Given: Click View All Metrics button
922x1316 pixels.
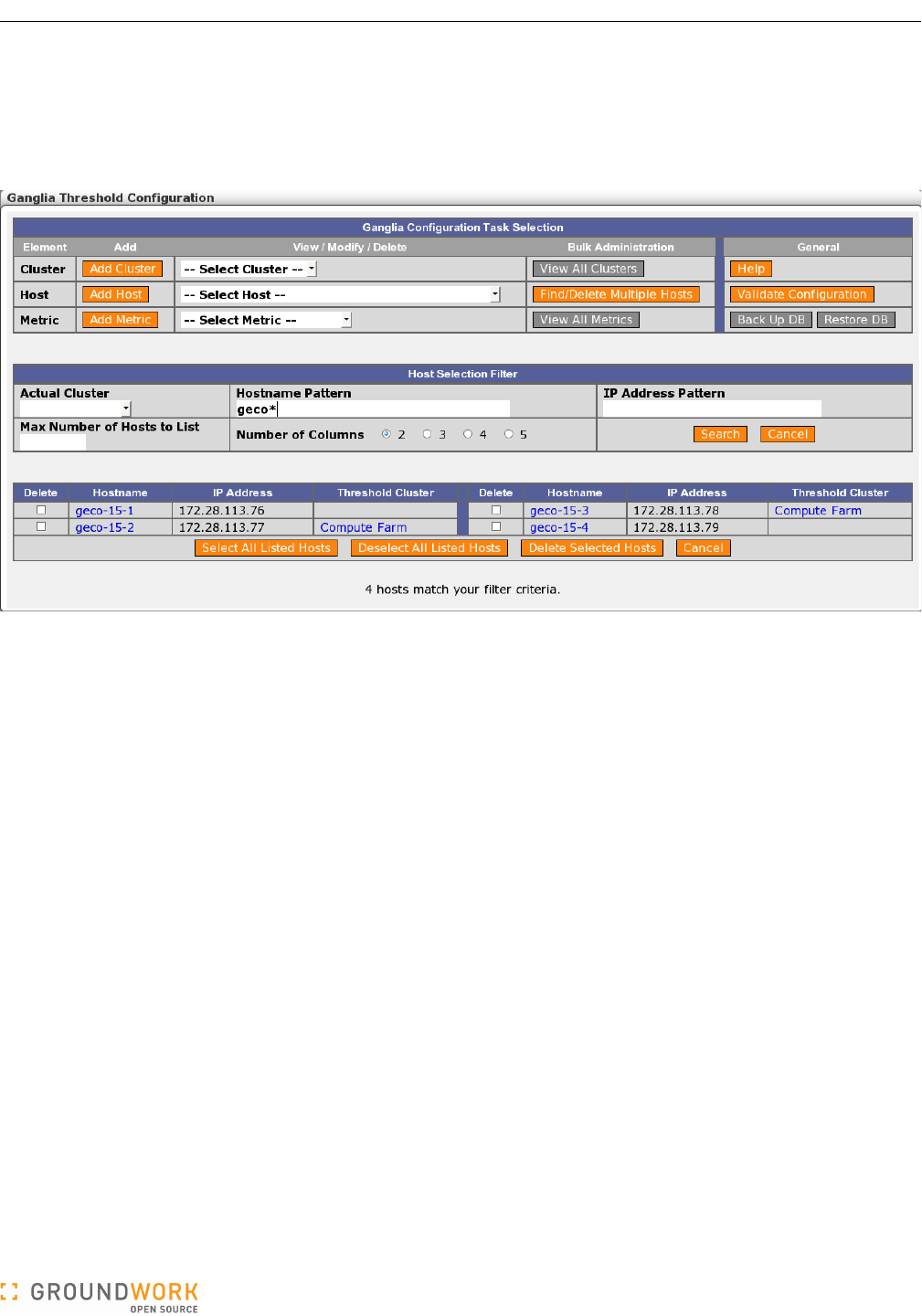Looking at the screenshot, I should pos(586,320).
